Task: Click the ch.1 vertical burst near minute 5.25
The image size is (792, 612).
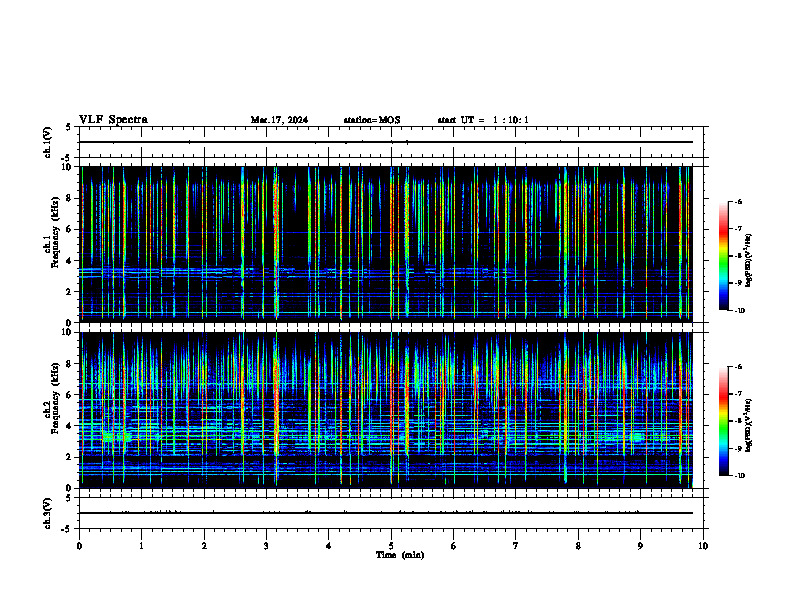Action: pos(407,242)
